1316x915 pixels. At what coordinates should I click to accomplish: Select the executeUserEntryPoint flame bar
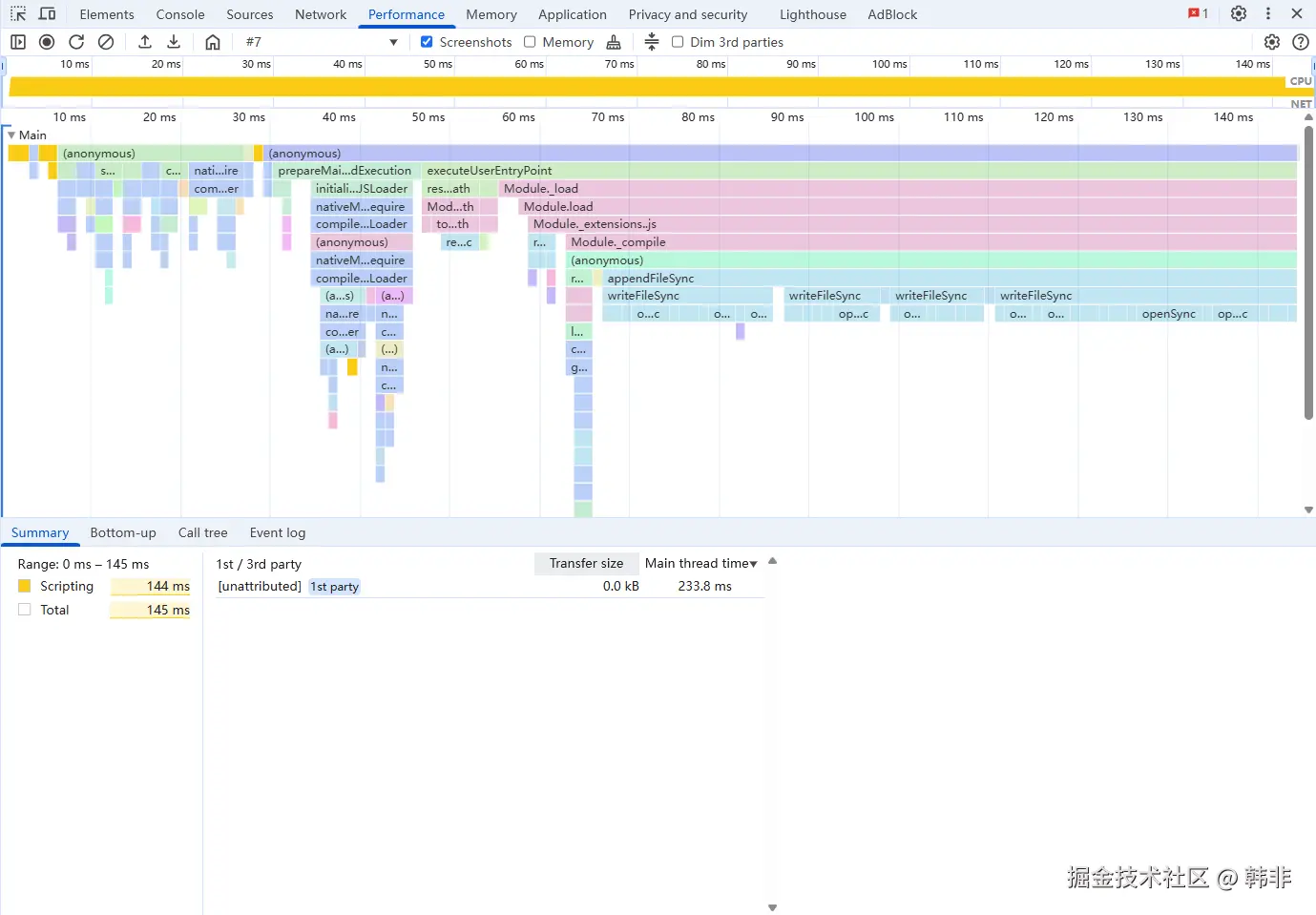(x=859, y=171)
